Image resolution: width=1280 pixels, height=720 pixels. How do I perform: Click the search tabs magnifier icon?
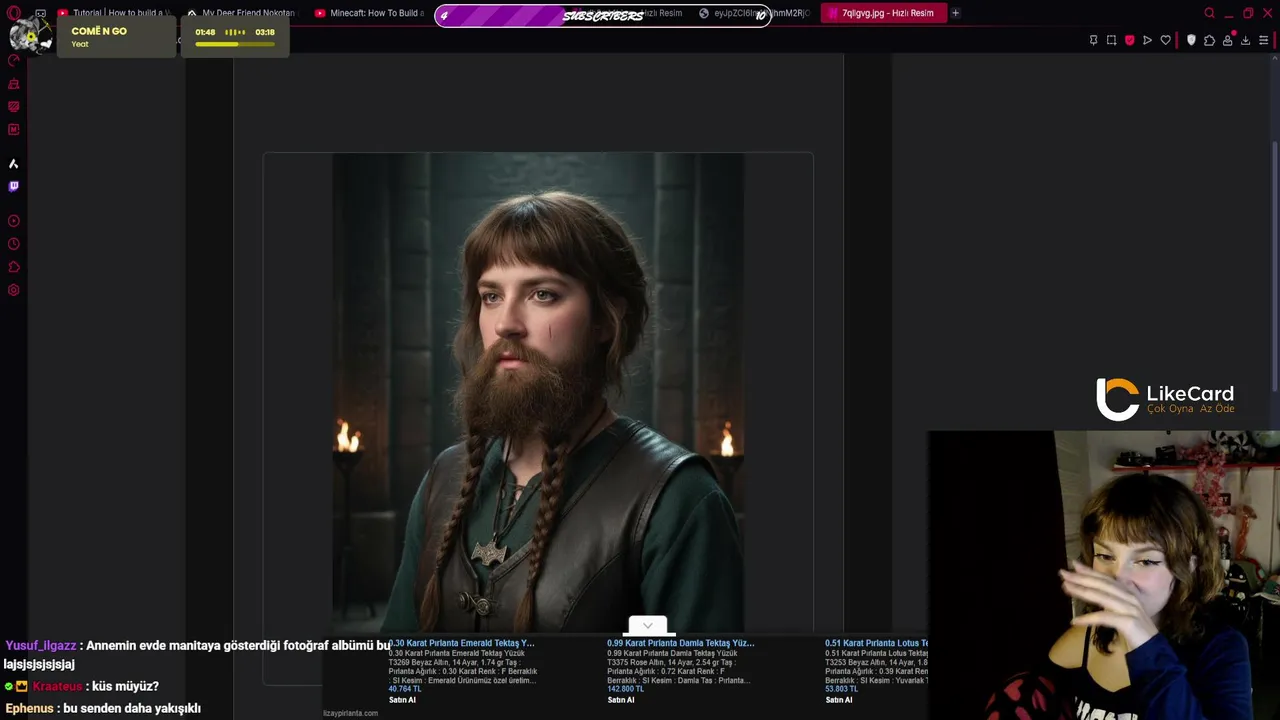tap(1209, 13)
